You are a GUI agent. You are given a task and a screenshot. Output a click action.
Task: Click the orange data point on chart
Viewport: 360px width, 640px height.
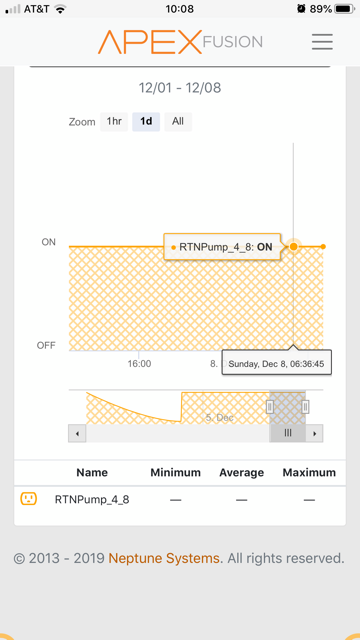[293, 247]
